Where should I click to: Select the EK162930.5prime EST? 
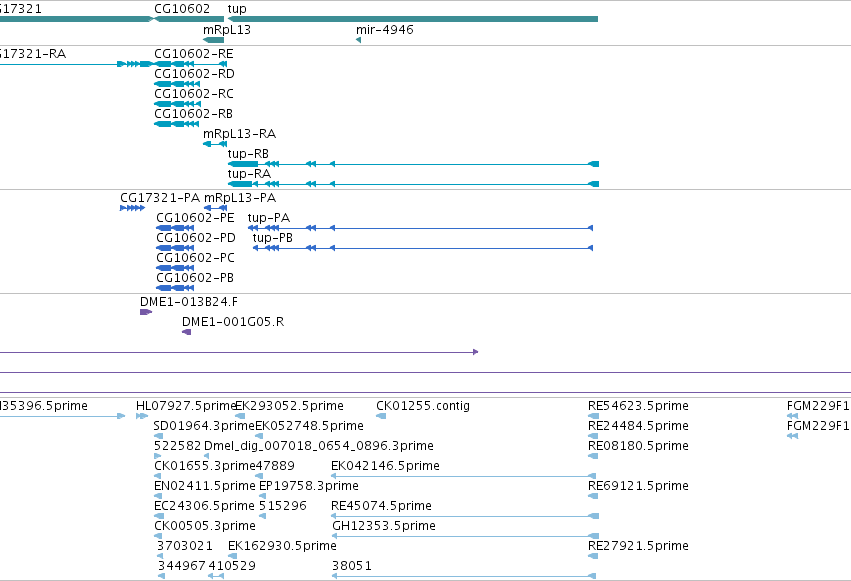pos(232,557)
